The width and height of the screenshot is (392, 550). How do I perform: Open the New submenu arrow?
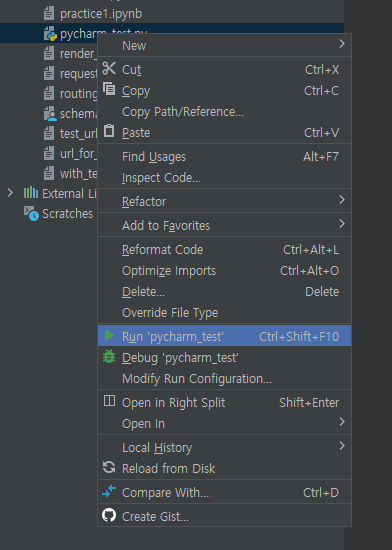click(342, 43)
